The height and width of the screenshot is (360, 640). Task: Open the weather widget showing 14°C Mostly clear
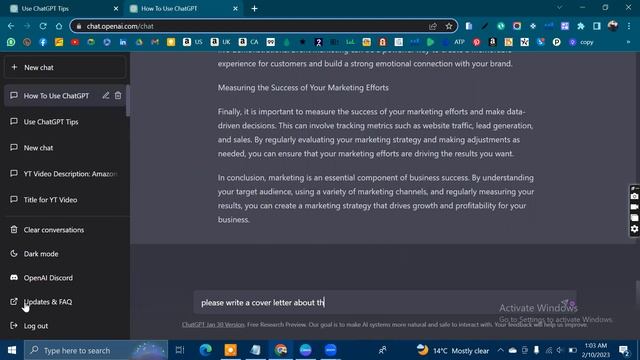click(x=453, y=350)
